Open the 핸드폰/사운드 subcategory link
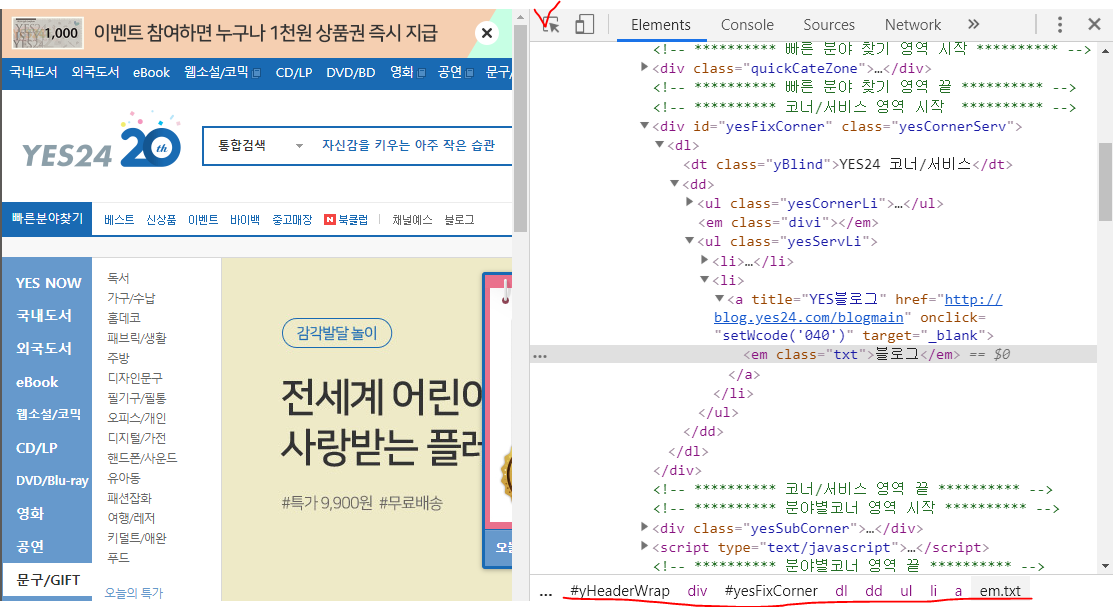The height and width of the screenshot is (607, 1113). 142,458
